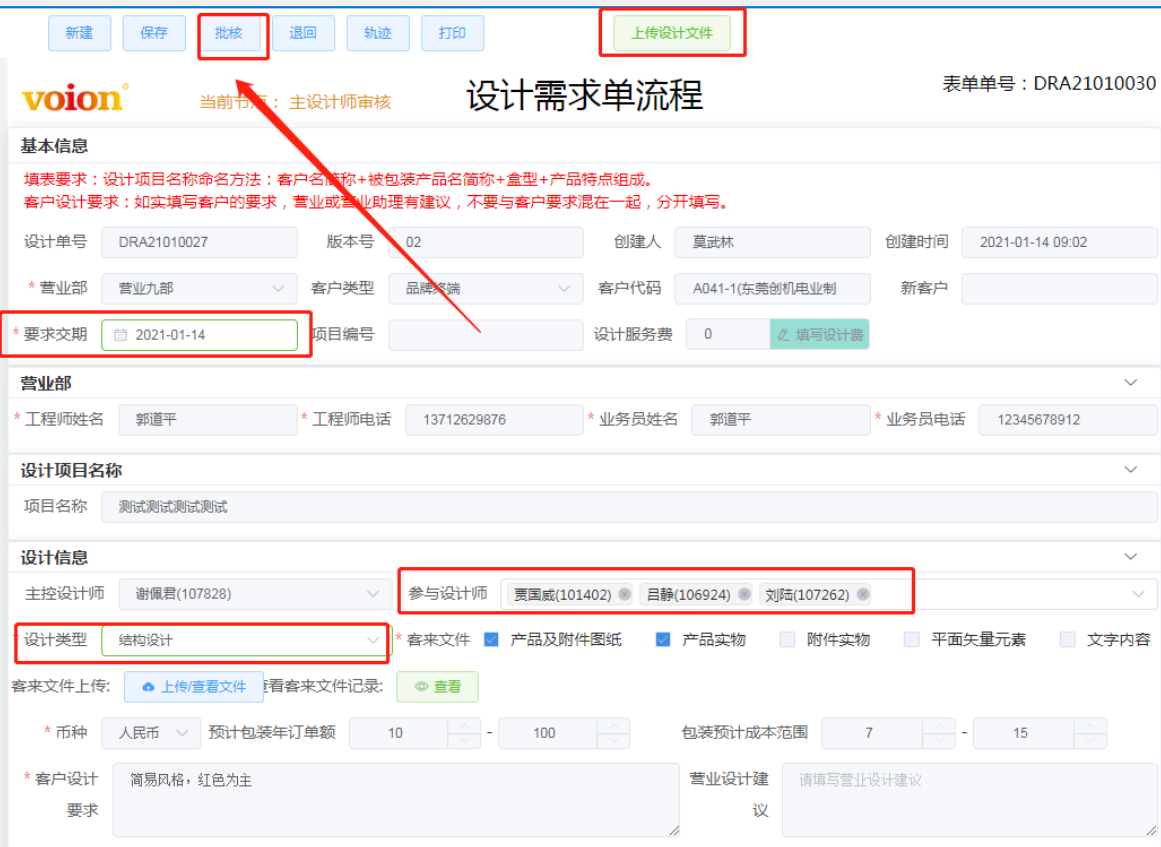Expand the 参与设计师 multi-select dropdown arrow
1161x847 pixels.
[x=1138, y=594]
